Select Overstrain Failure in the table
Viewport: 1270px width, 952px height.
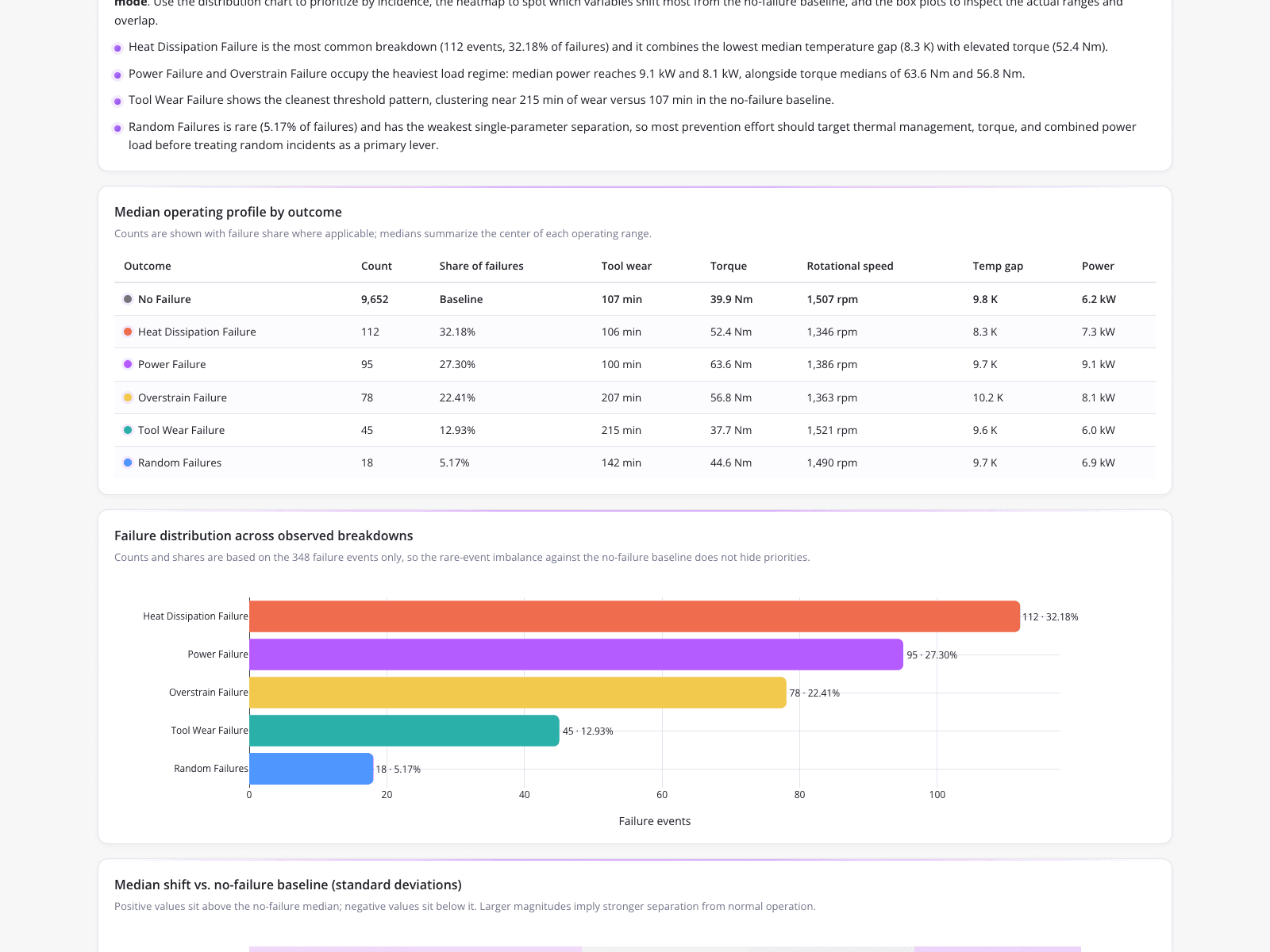click(x=183, y=397)
